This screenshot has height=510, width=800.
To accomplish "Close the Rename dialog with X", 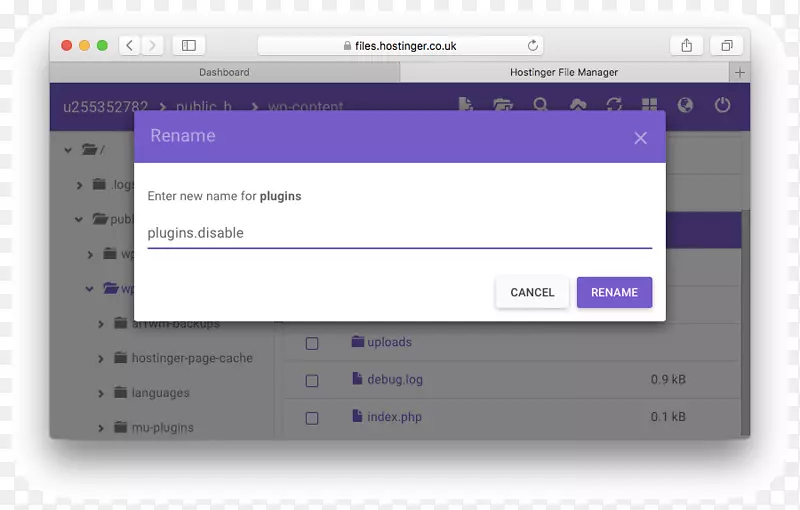I will pyautogui.click(x=640, y=138).
